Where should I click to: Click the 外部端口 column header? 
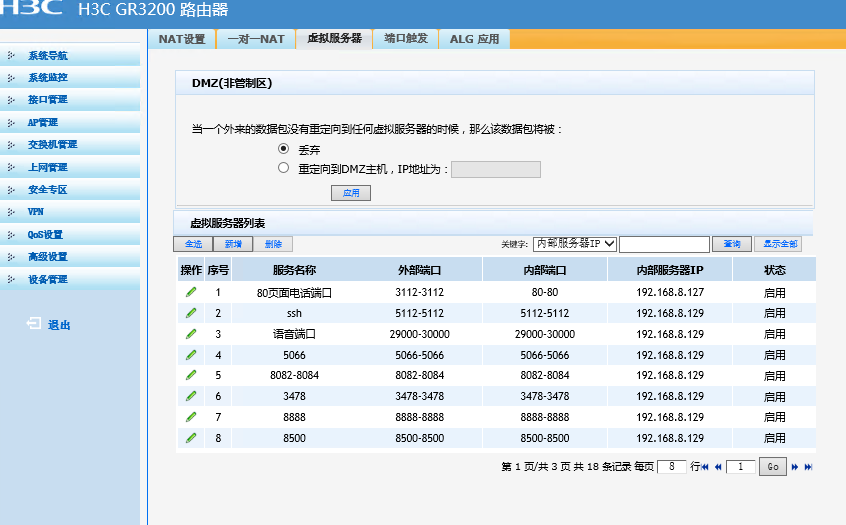[x=419, y=270]
